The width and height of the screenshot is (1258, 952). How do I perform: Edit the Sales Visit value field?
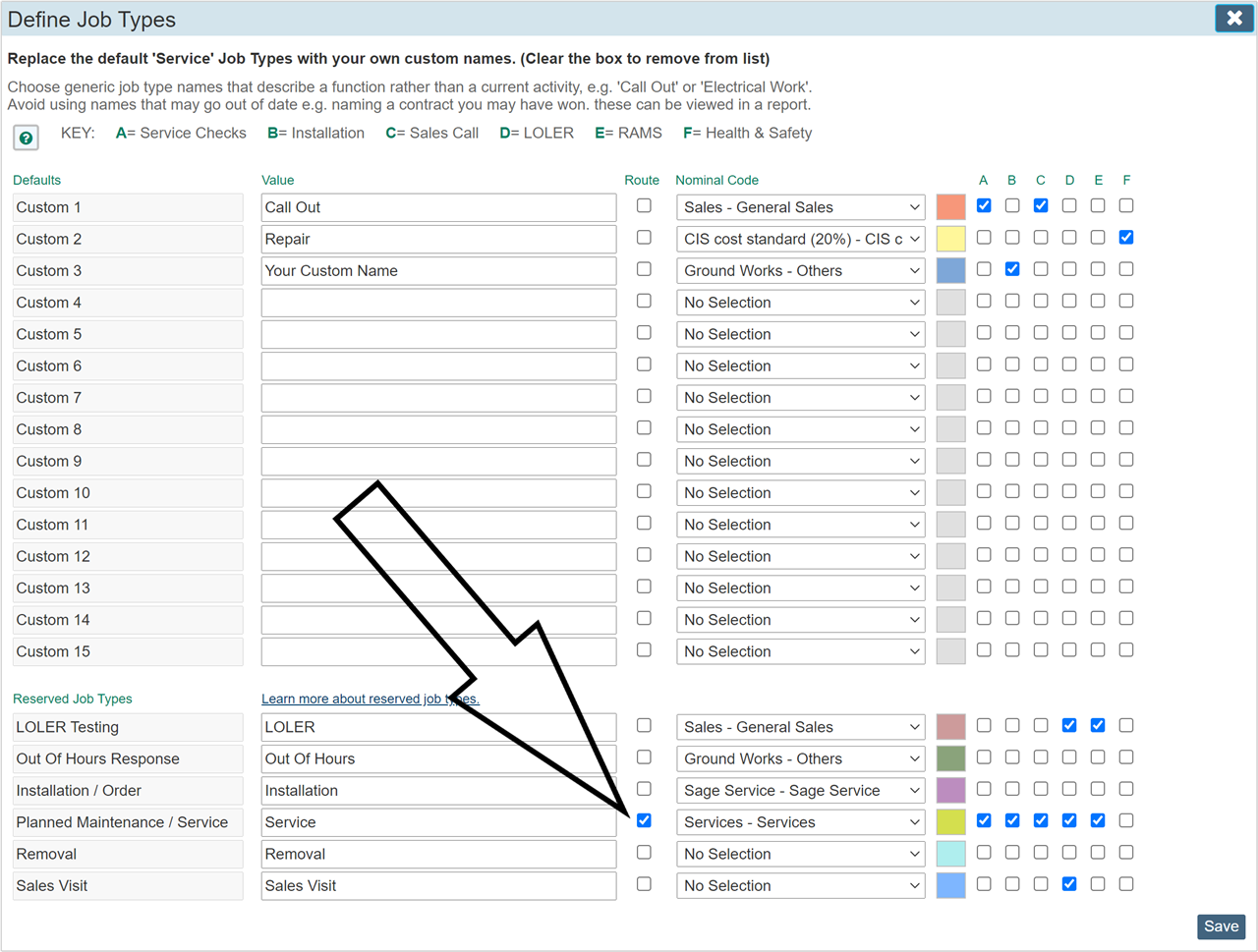point(438,886)
